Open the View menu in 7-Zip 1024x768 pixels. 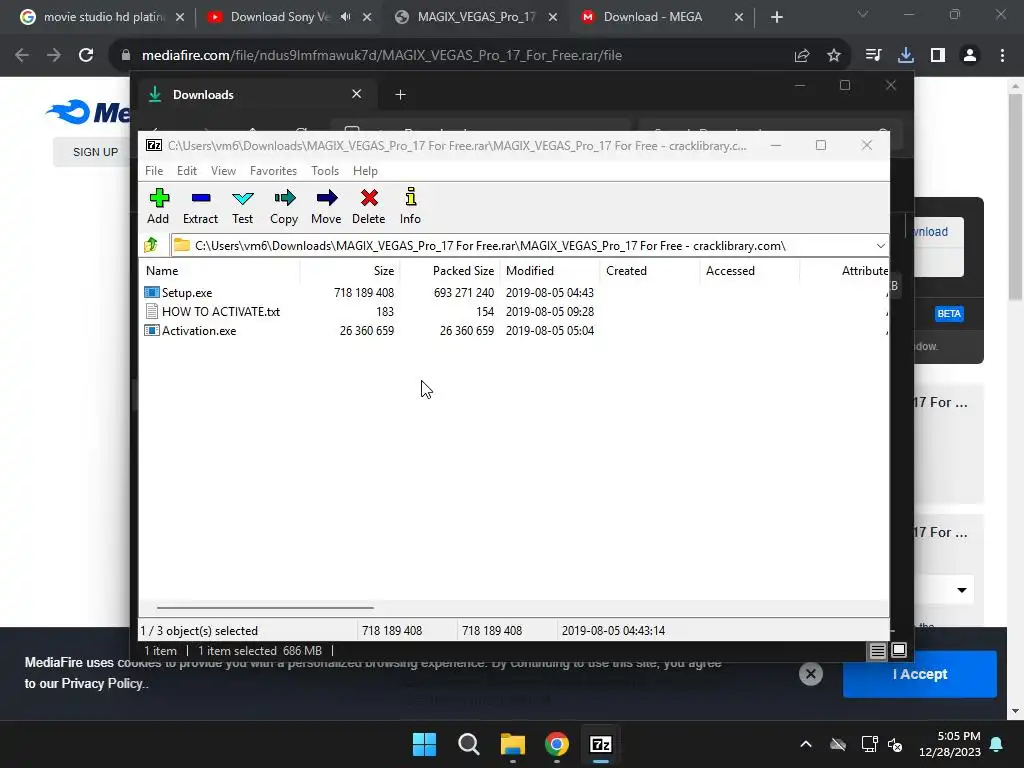click(x=223, y=170)
